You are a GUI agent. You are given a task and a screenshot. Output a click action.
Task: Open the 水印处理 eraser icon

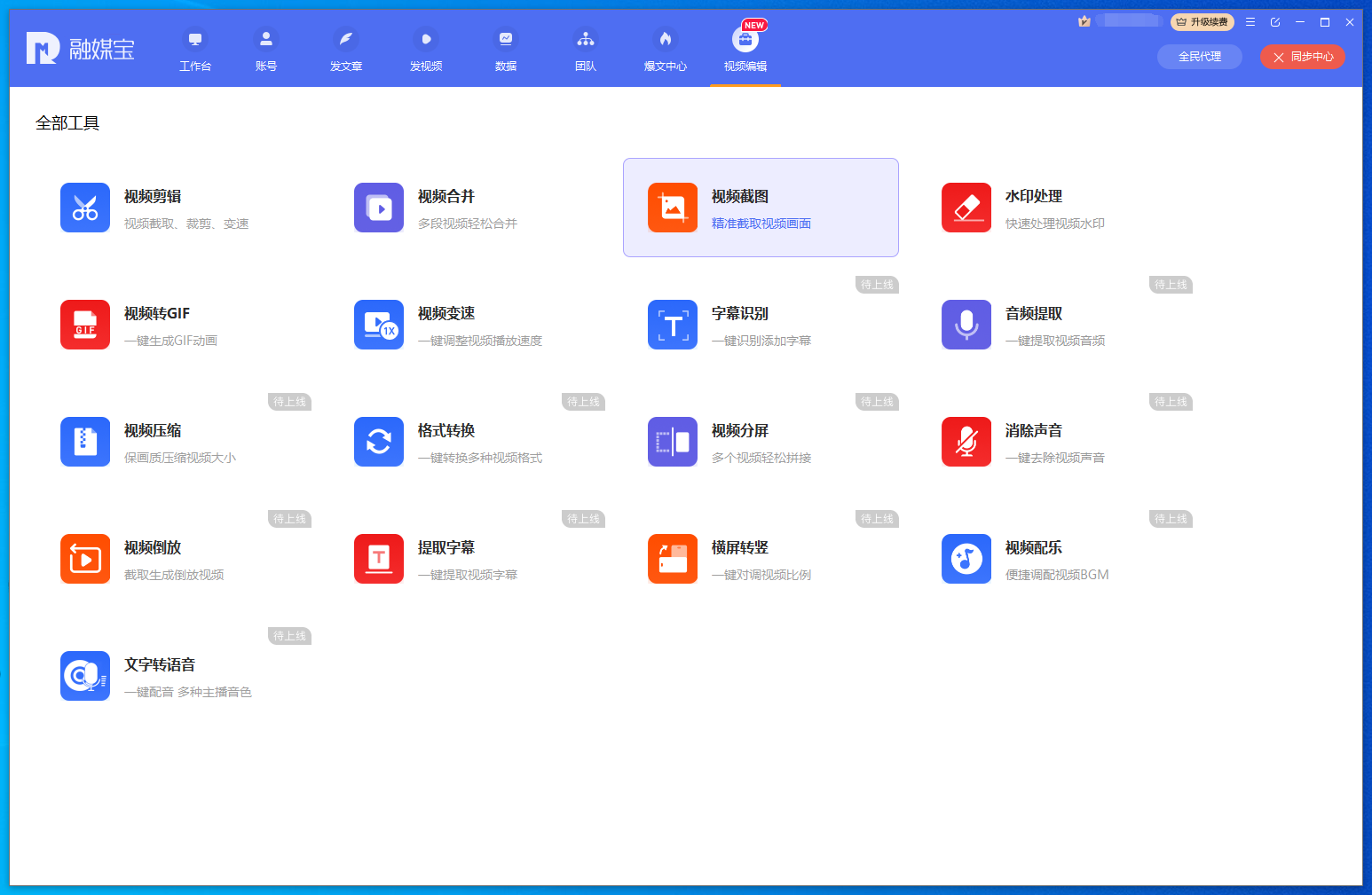(966, 208)
